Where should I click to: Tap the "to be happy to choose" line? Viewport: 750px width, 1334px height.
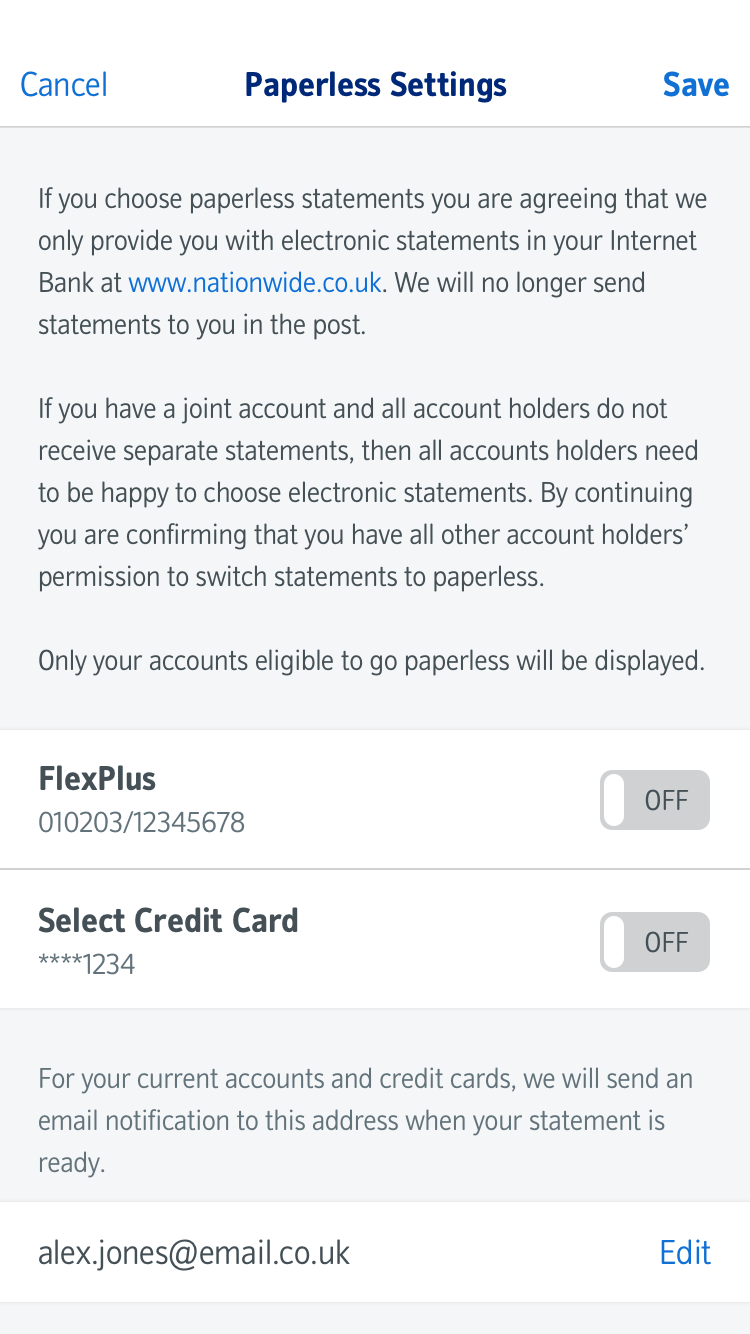point(365,493)
